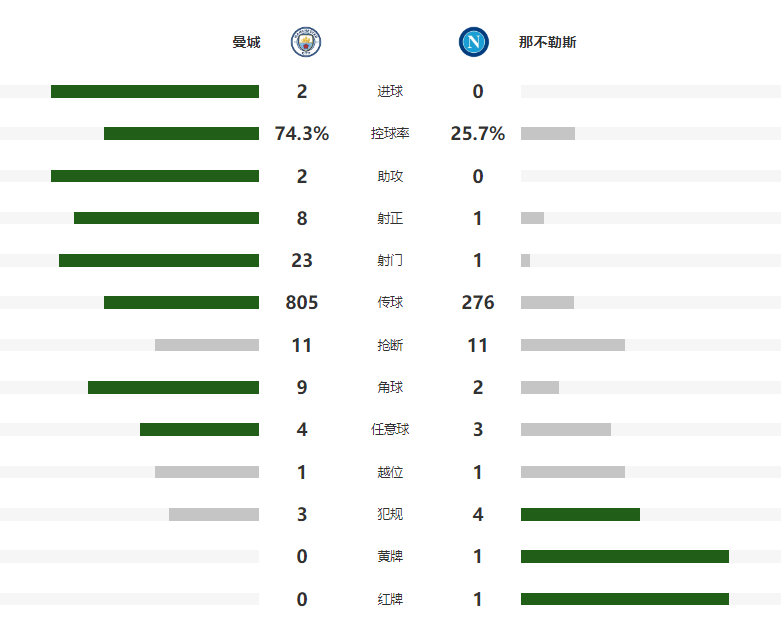Select the 越位 stat label

click(x=390, y=472)
